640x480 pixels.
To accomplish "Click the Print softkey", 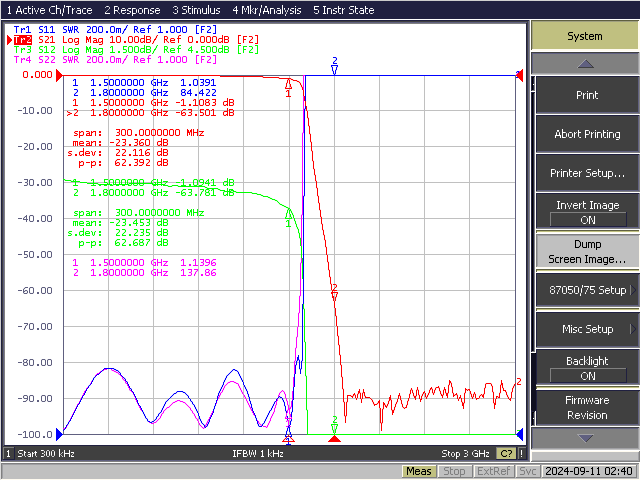I will click(587, 95).
